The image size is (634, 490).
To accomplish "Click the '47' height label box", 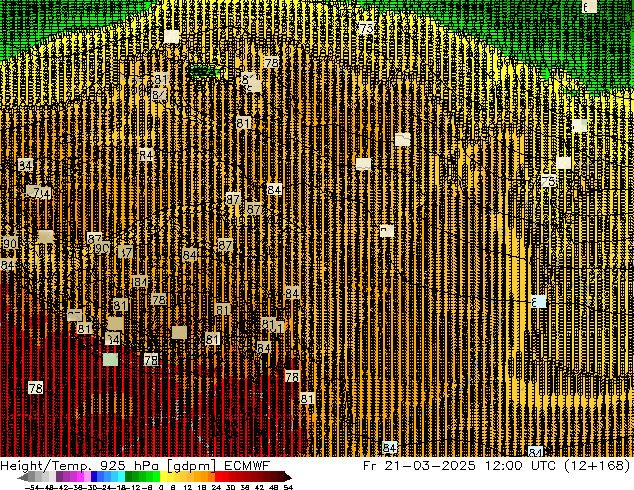I will [125, 252].
